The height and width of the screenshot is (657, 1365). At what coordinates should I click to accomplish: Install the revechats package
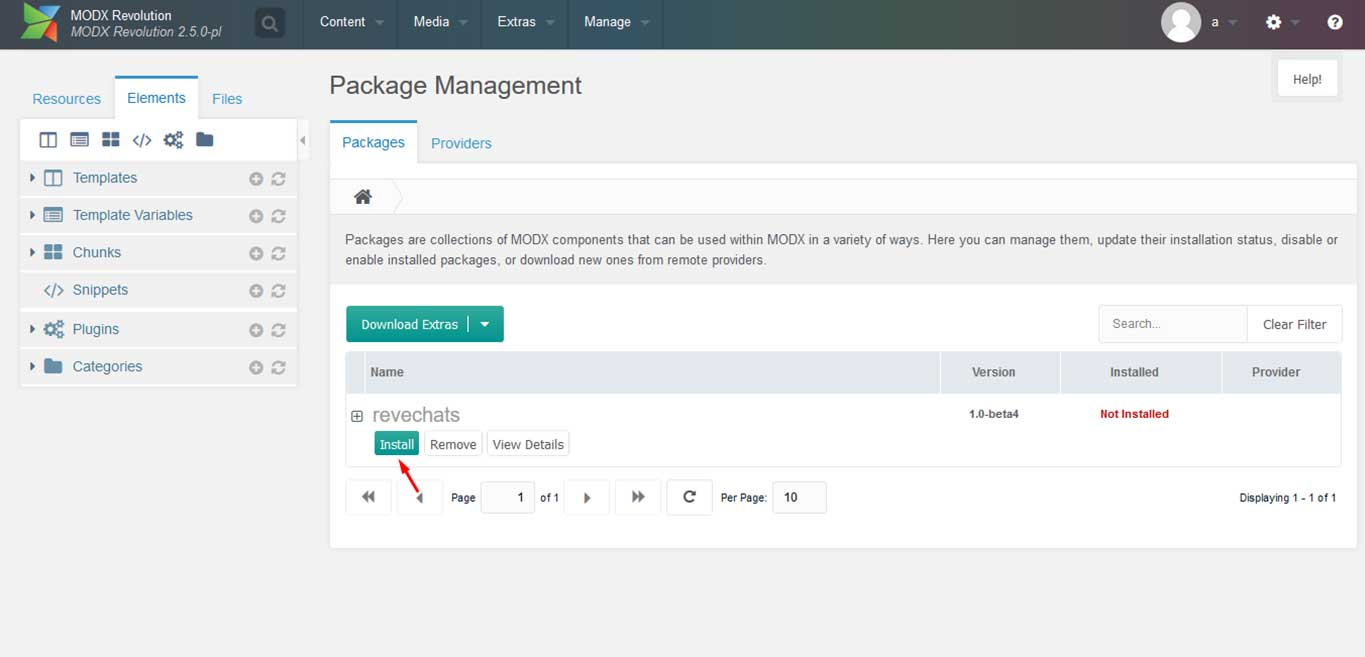(396, 444)
